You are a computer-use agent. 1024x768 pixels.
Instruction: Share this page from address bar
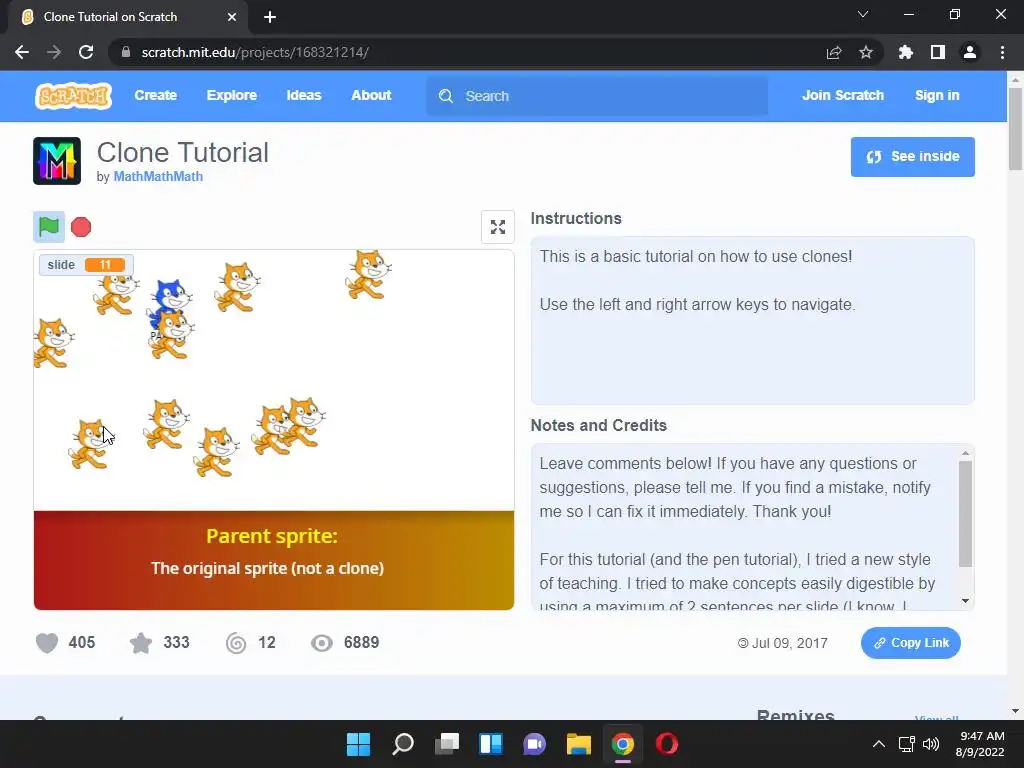(x=834, y=52)
